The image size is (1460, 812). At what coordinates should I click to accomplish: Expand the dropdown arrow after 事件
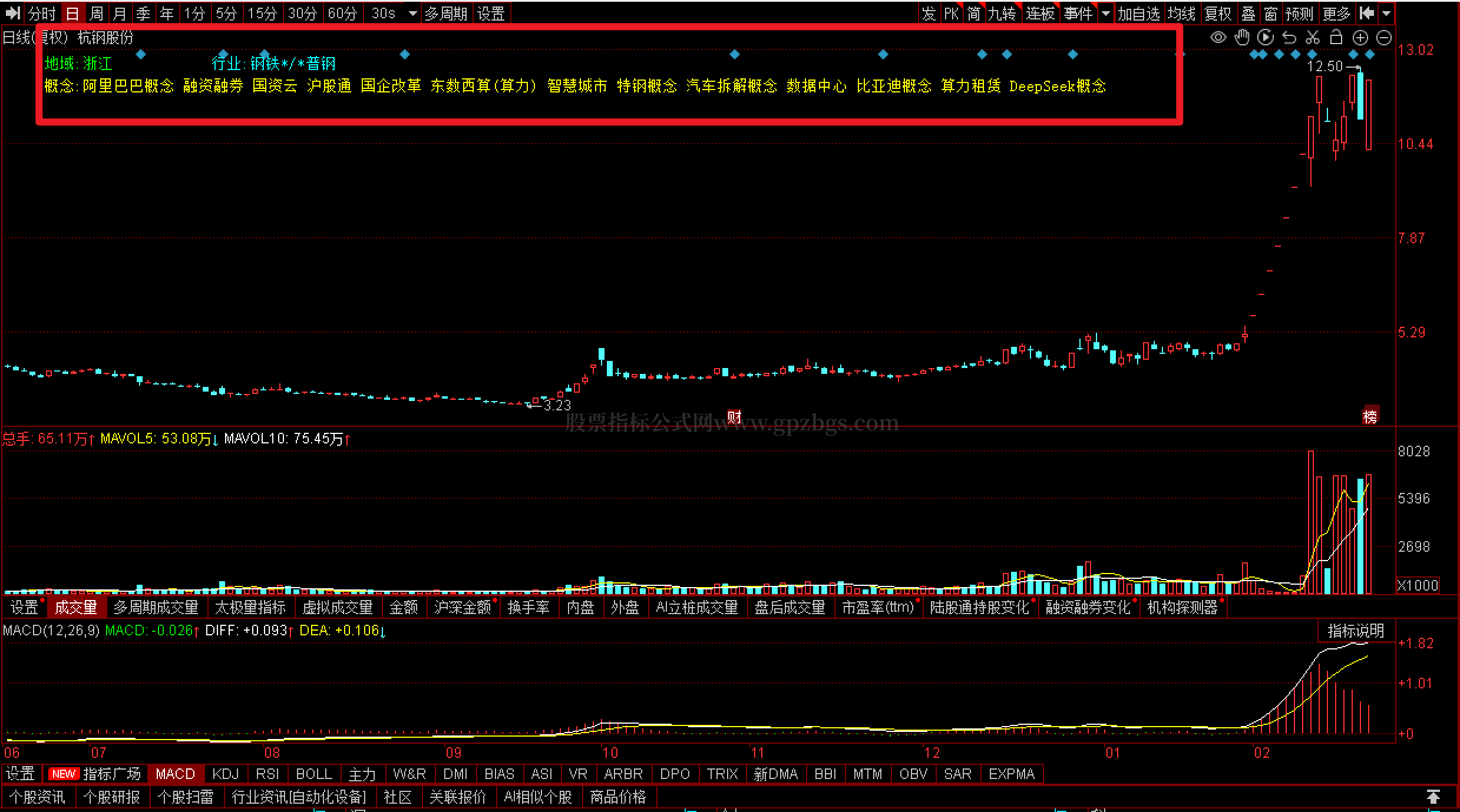coord(1105,13)
